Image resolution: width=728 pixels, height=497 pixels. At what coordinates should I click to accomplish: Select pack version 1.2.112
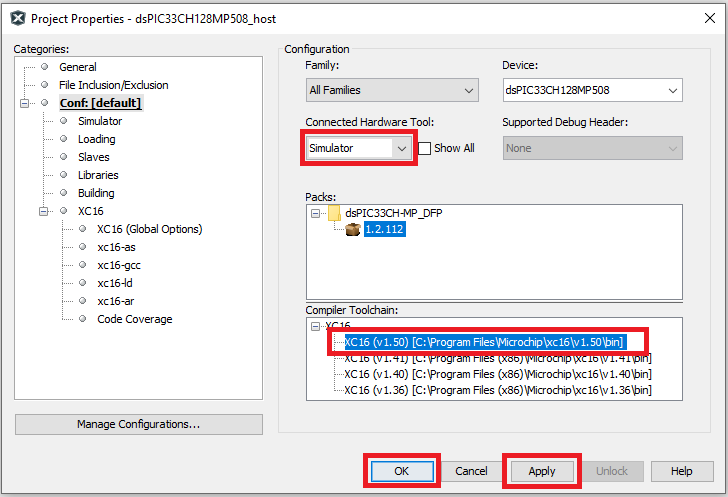pyautogui.click(x=384, y=229)
